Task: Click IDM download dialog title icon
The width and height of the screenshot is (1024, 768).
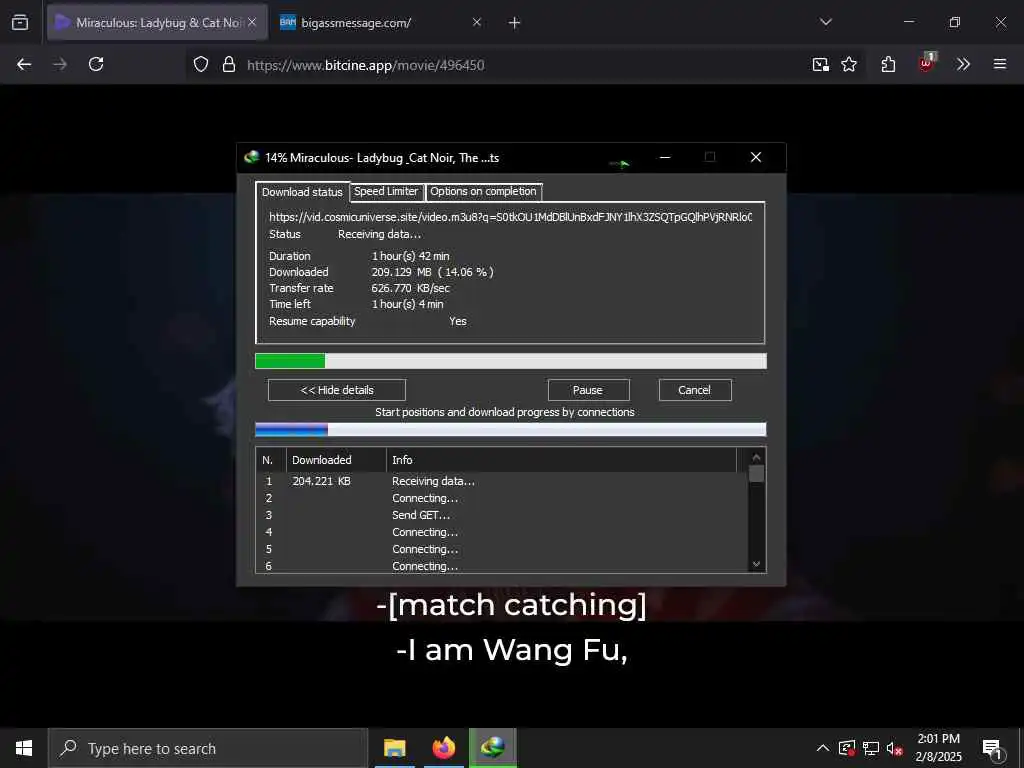Action: tap(251, 157)
